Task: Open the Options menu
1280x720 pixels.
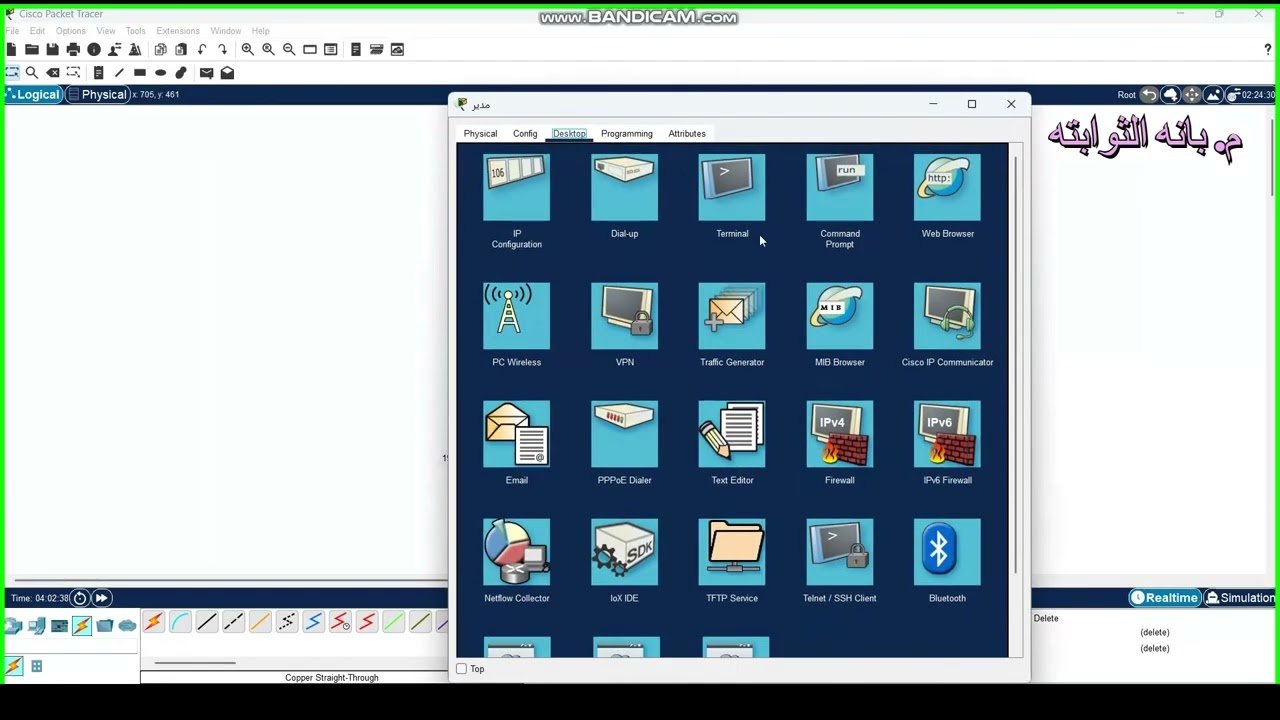Action: tap(70, 31)
